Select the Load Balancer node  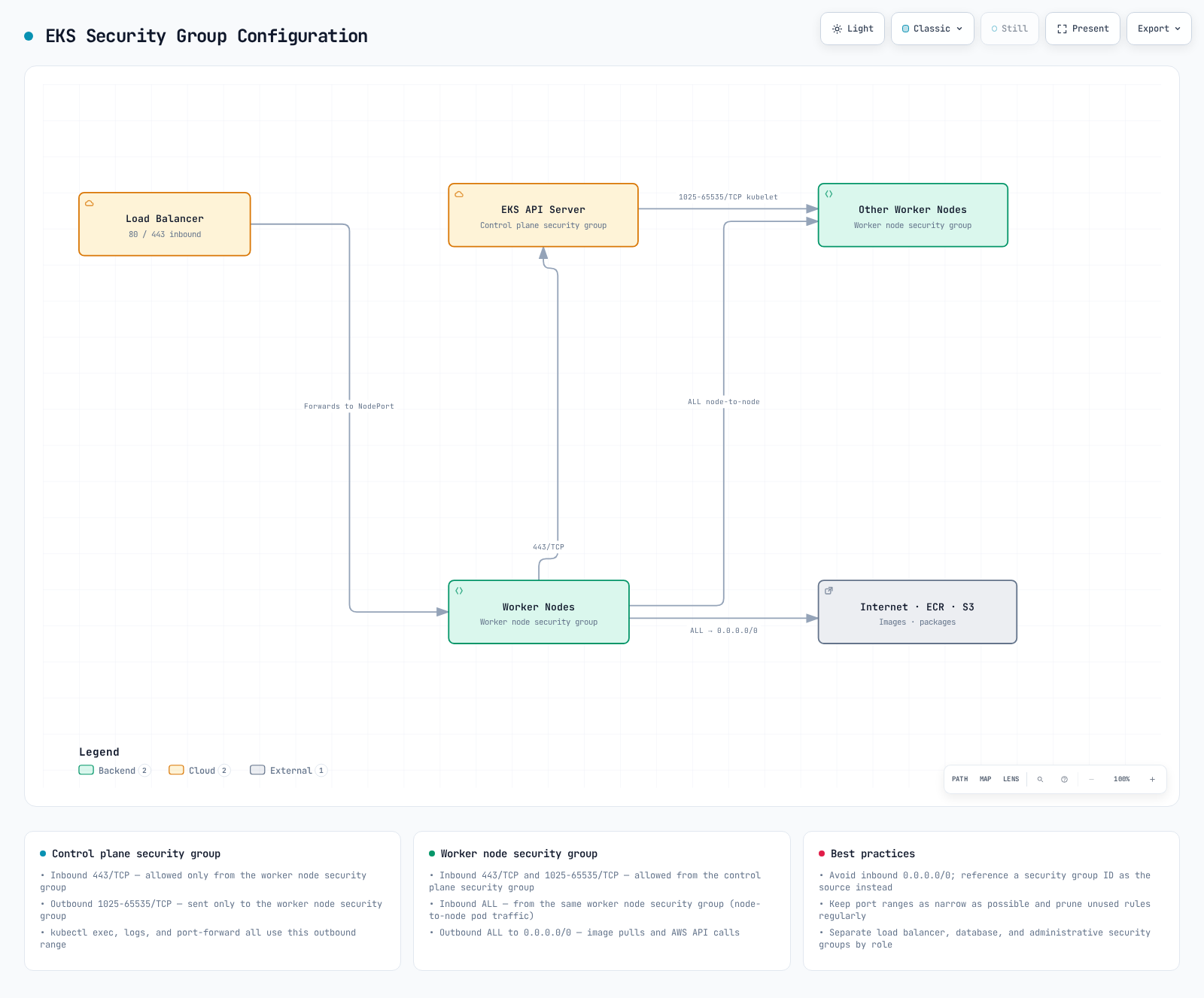pos(165,224)
